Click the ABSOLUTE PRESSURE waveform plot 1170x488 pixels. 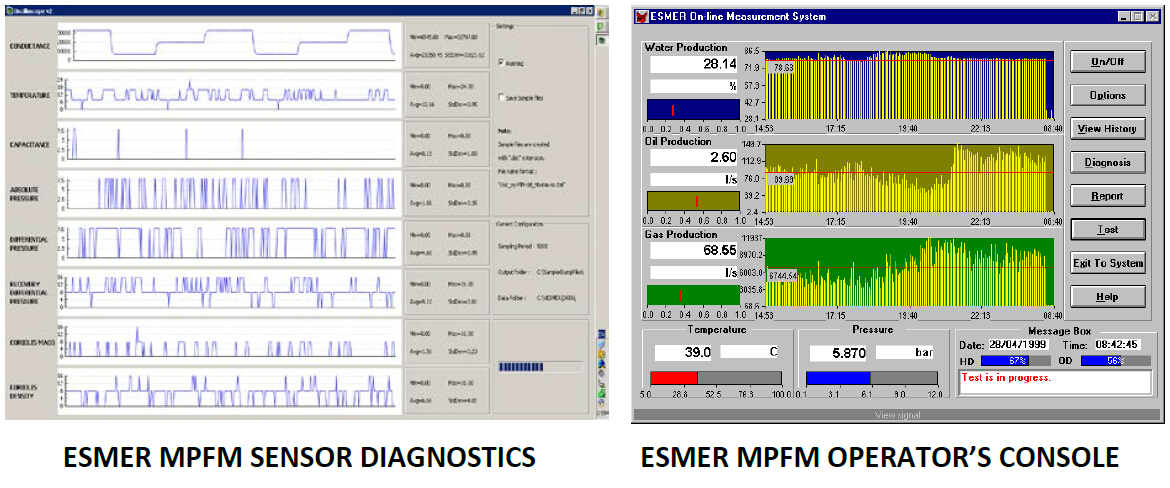click(230, 192)
